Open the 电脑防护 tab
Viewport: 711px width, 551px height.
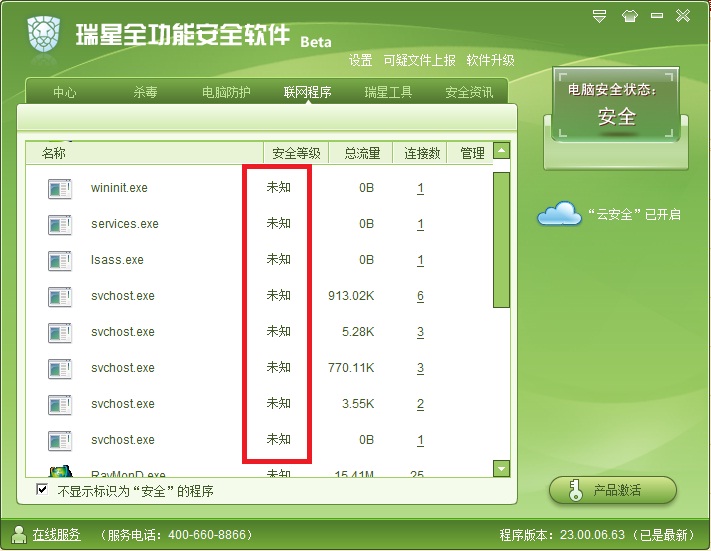coord(226,93)
